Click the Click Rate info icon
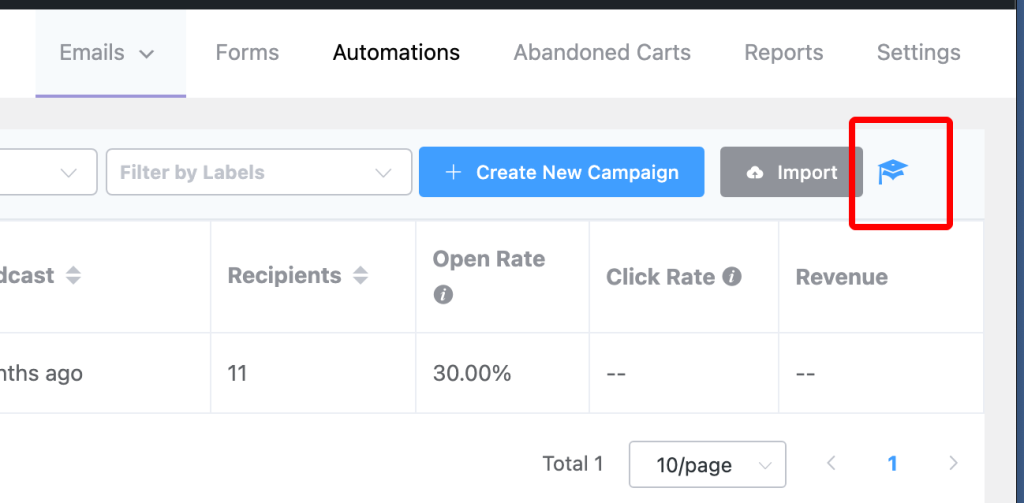This screenshot has width=1024, height=503. click(x=732, y=277)
